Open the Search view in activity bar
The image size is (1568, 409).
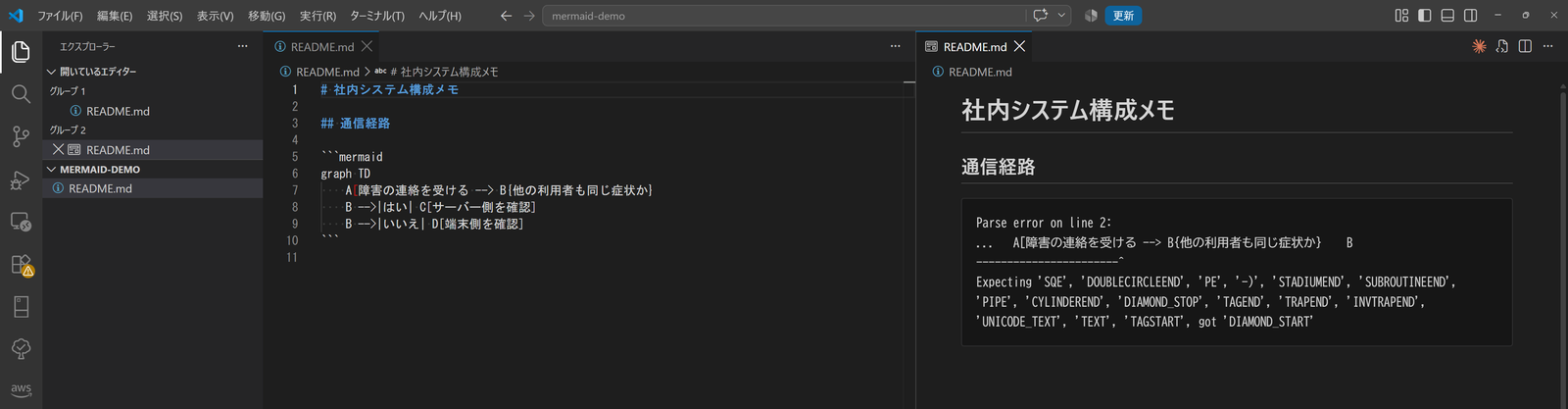(x=21, y=94)
